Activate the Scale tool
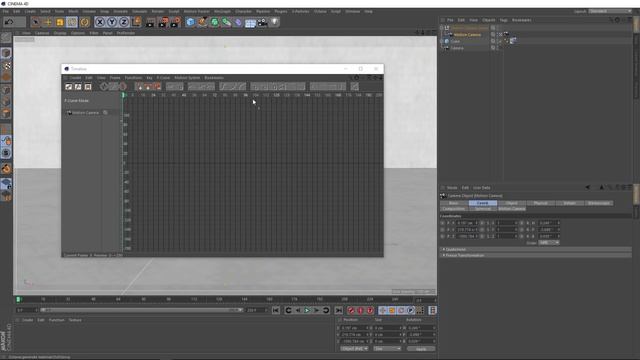Viewport: 640px width, 360px height. coord(60,22)
